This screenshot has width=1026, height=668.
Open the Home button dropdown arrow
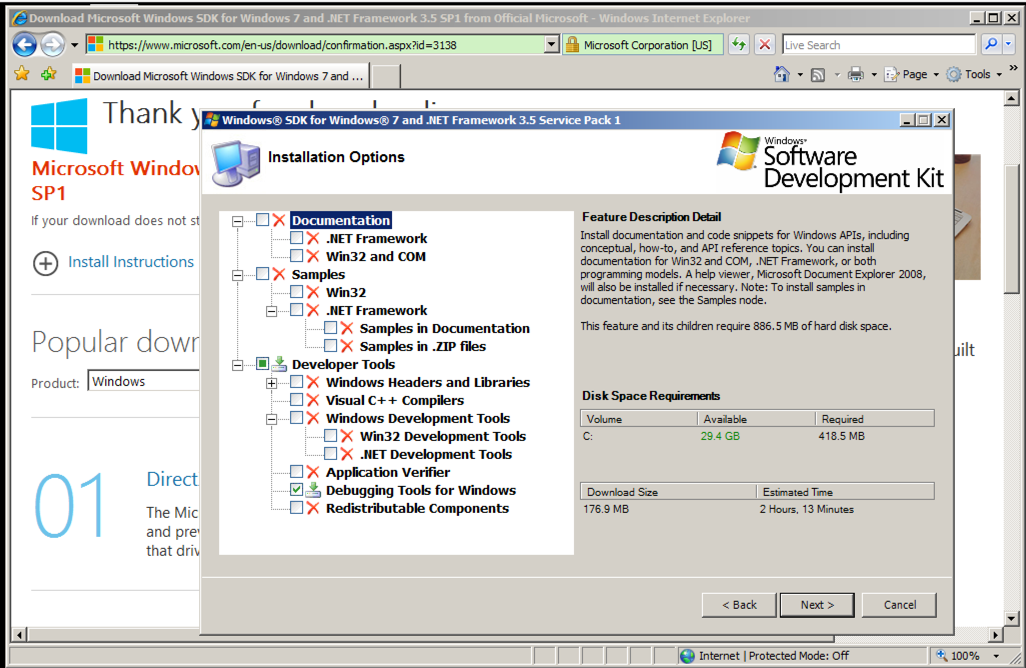[x=800, y=75]
